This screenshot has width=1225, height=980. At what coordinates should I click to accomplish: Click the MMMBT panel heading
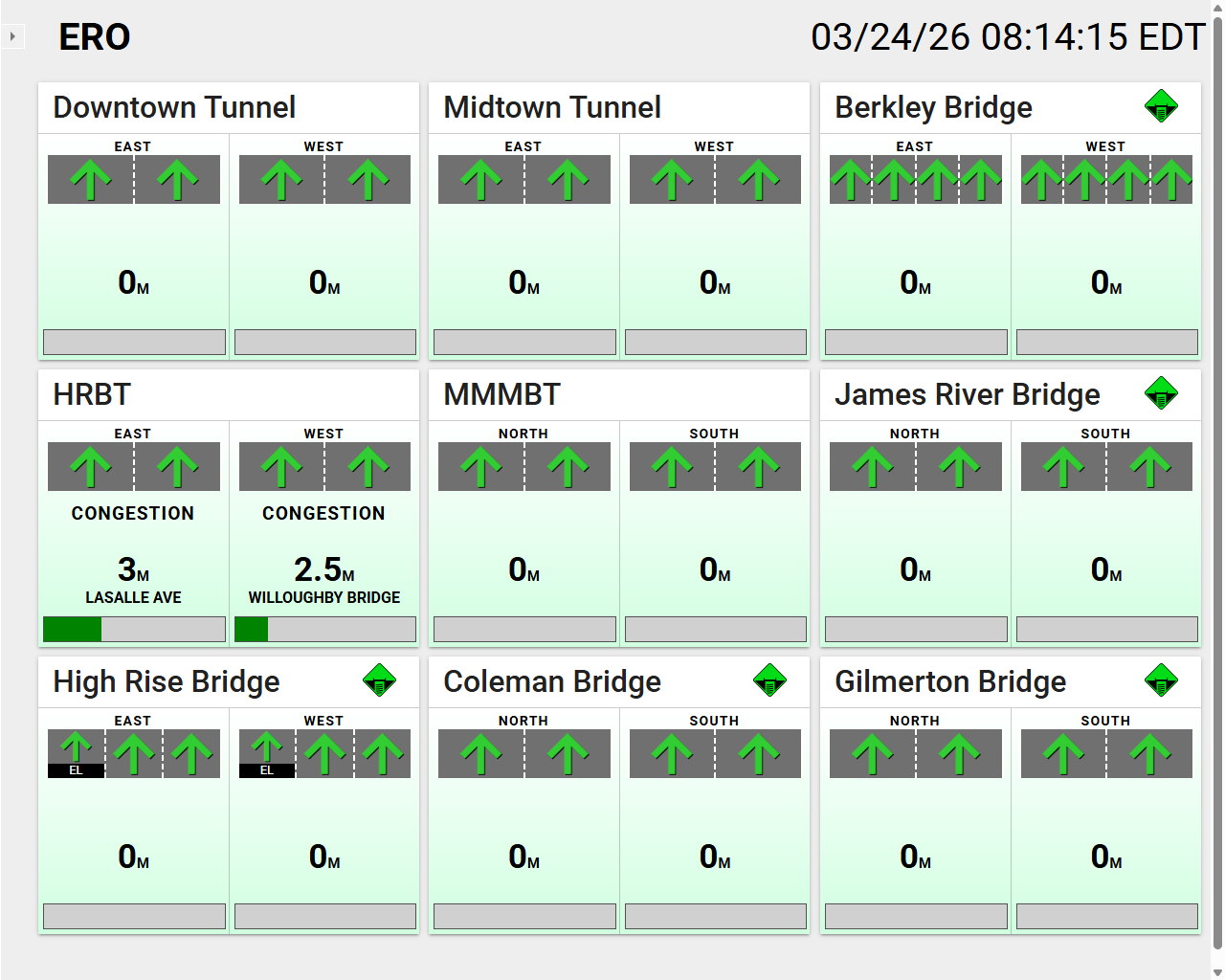click(501, 394)
